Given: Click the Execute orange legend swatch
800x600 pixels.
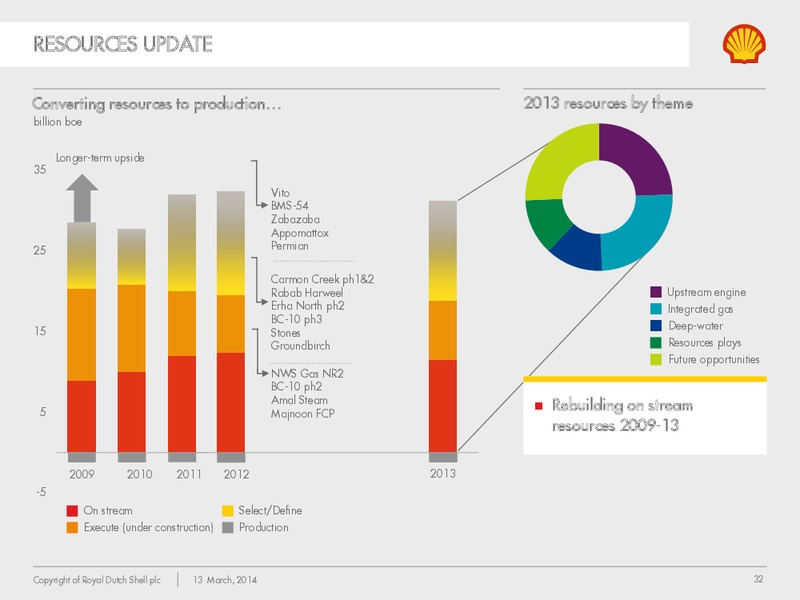Looking at the screenshot, I should (72, 528).
